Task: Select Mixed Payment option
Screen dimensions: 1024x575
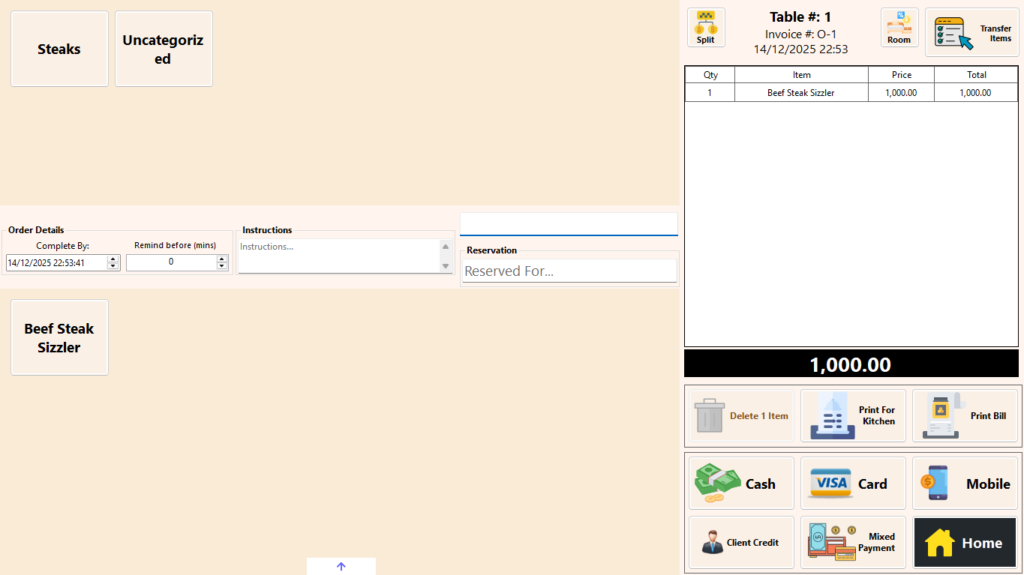Action: (x=852, y=542)
